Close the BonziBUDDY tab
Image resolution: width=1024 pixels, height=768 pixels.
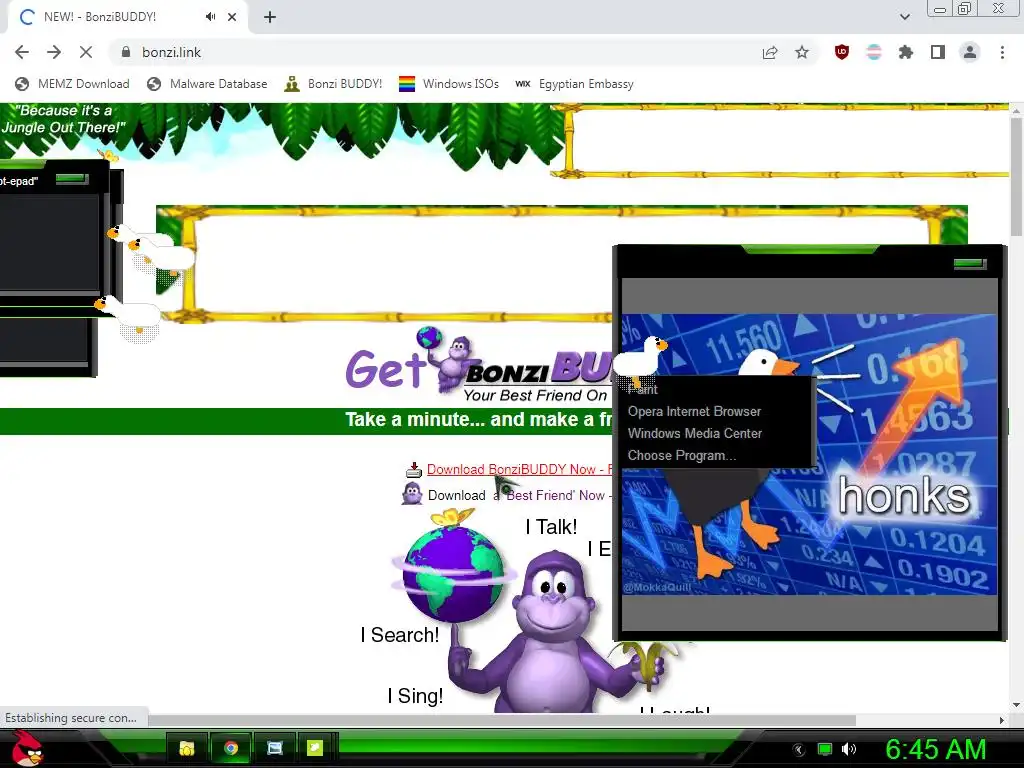tap(232, 17)
